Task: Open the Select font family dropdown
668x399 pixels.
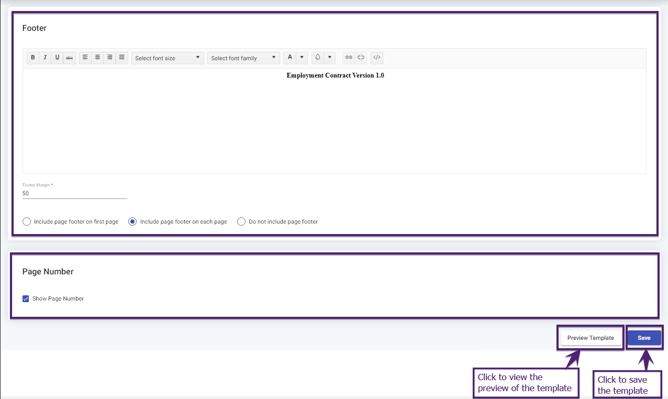Action: [243, 58]
